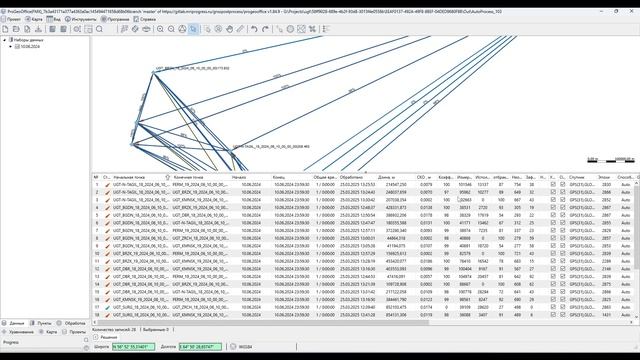Screen dimensions: 640x360
Task: Switch to the Пункты tab
Action: tap(41, 323)
